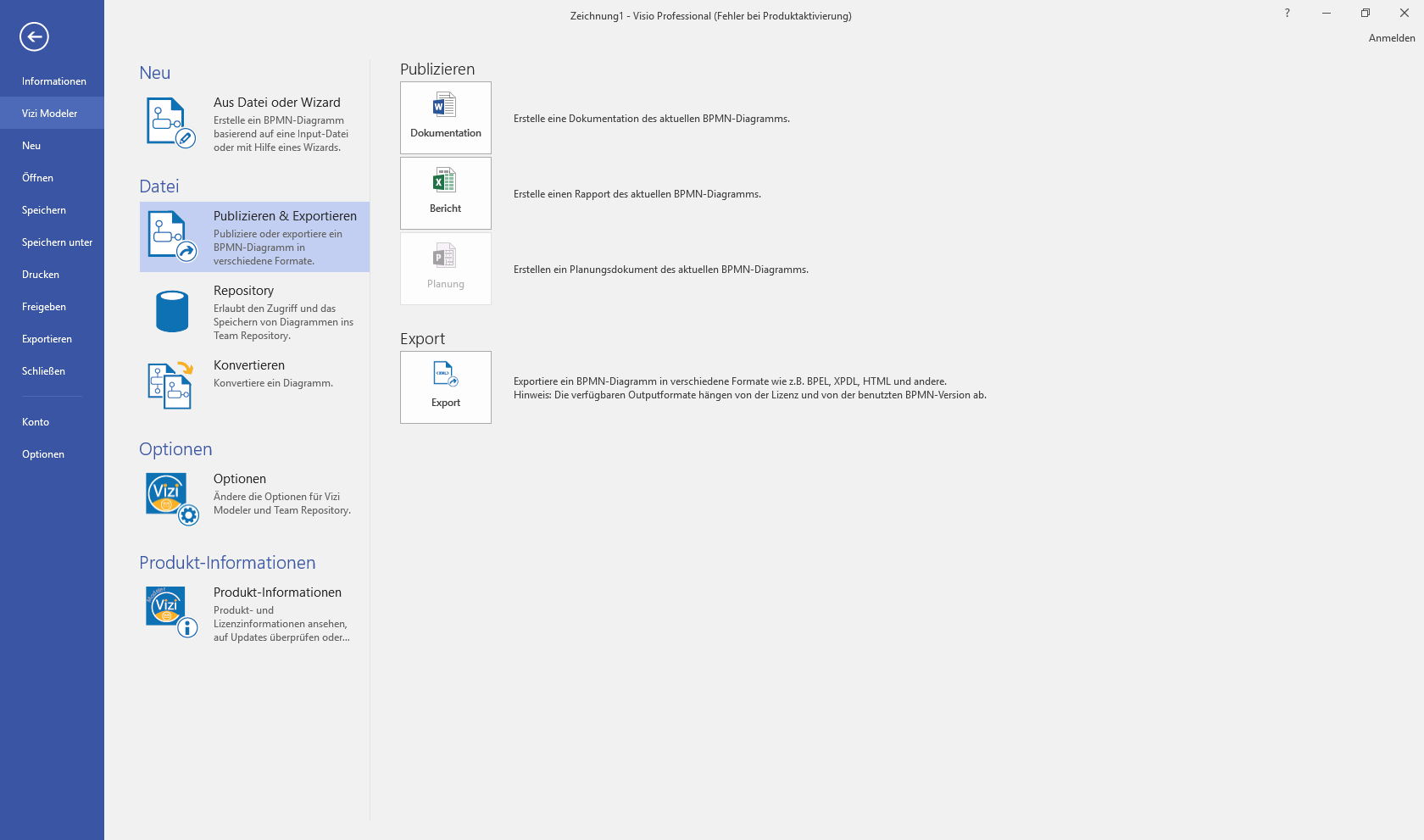Click the Dokumentation button label
Screen dimensions: 1424x840
click(446, 133)
